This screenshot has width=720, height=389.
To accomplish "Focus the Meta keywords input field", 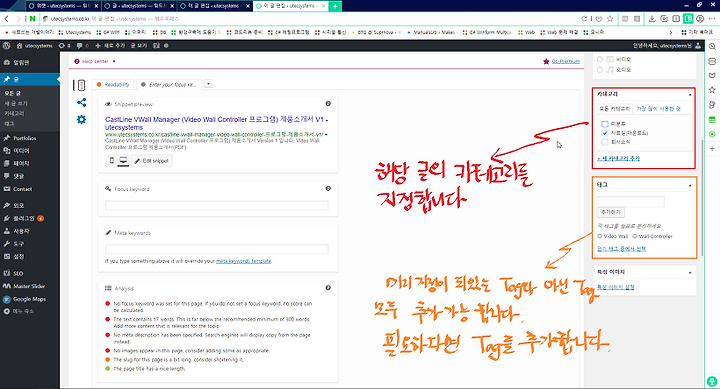I will [x=217, y=249].
